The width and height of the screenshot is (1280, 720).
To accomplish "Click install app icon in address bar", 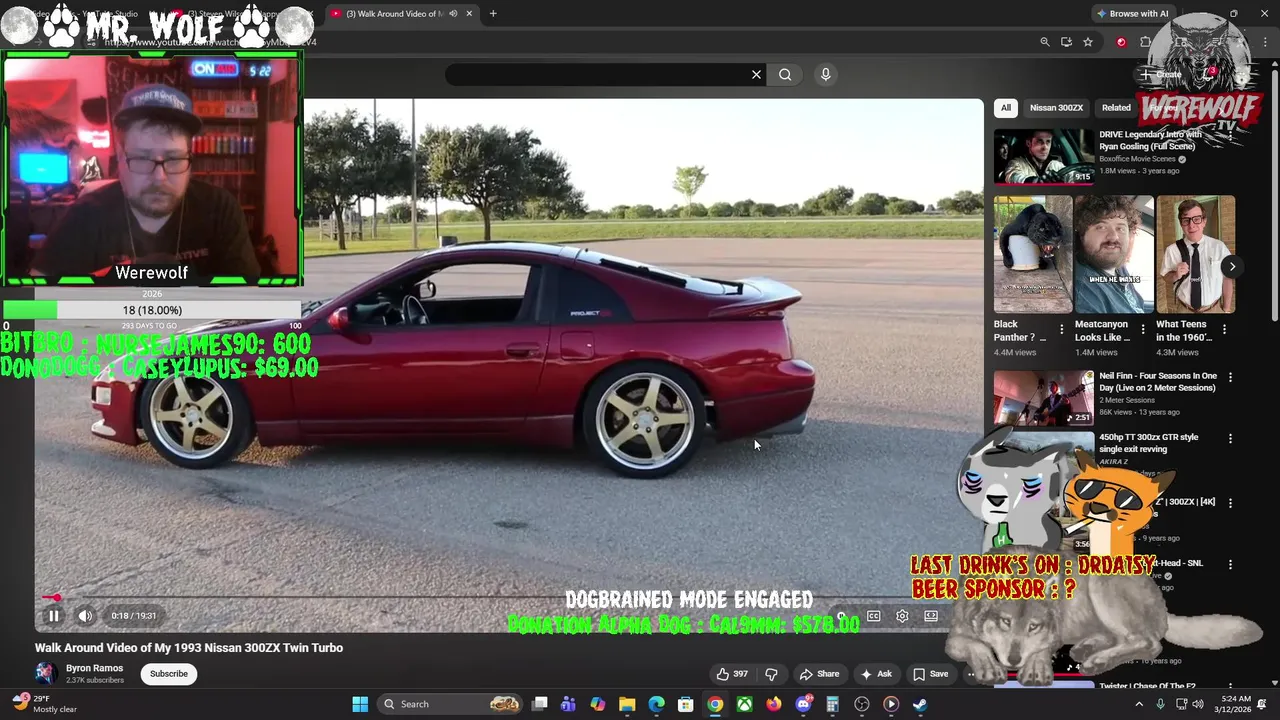I will point(1066,42).
